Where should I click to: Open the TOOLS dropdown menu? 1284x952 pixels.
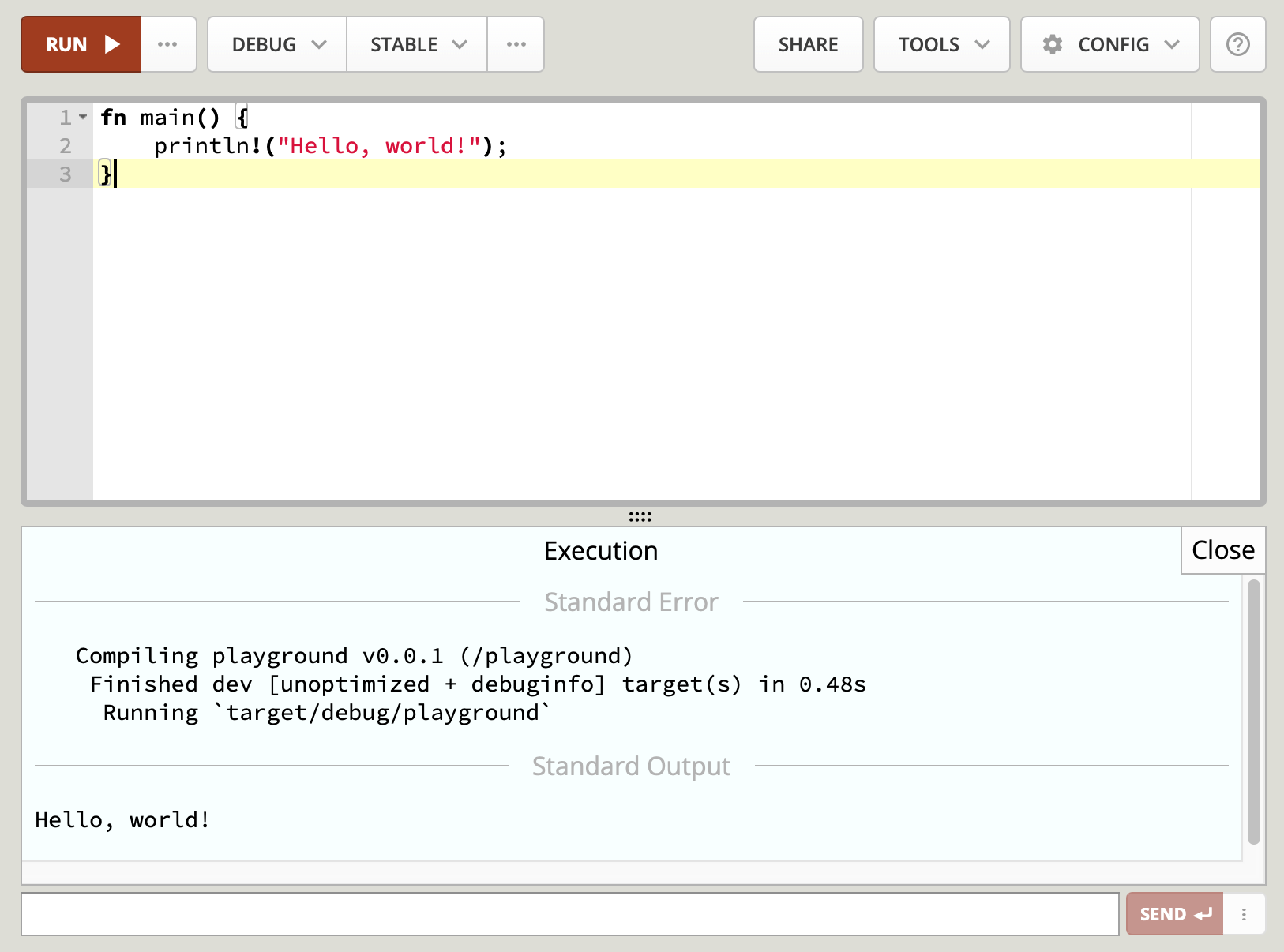(941, 44)
